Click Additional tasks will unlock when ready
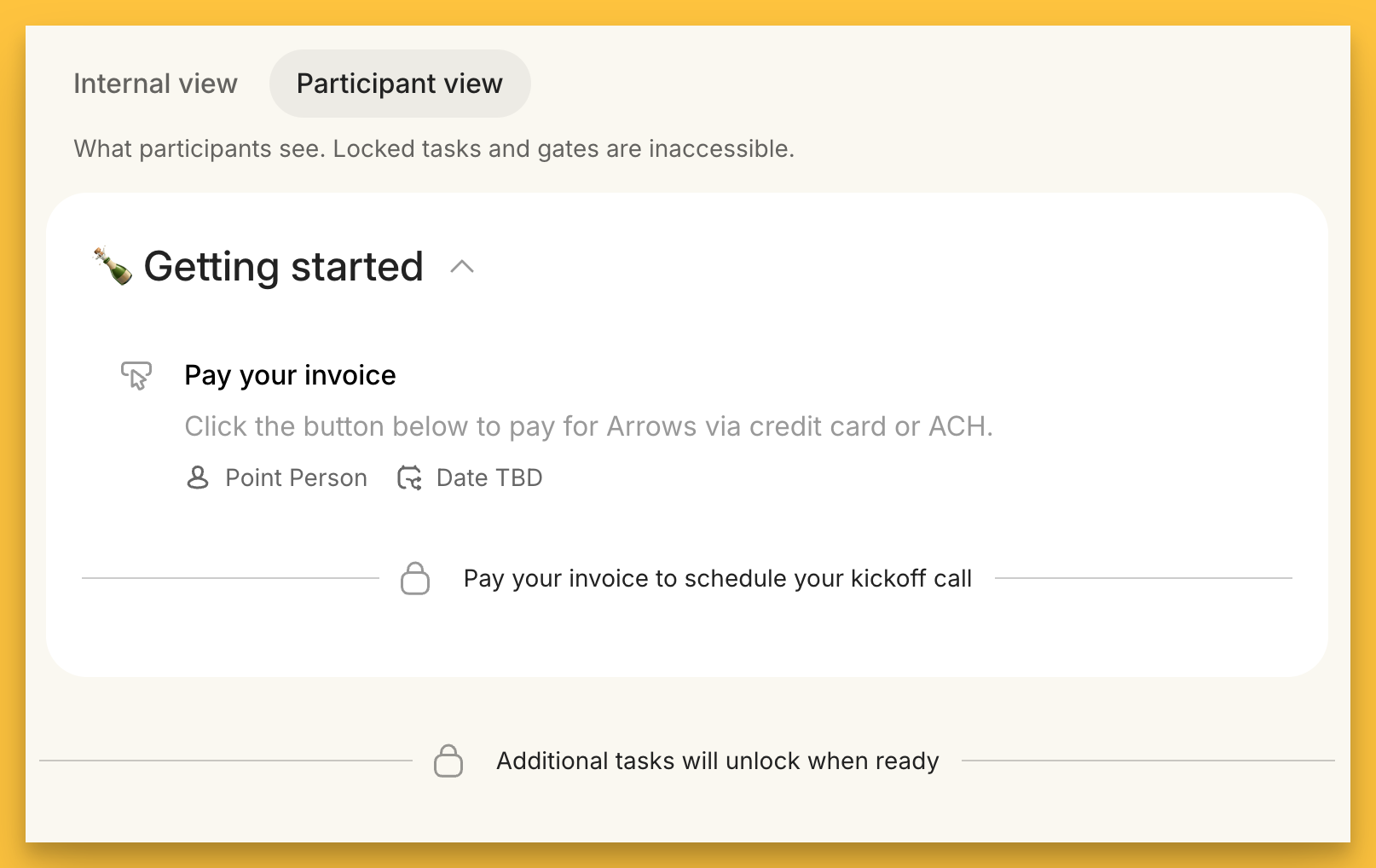The height and width of the screenshot is (868, 1376). [x=717, y=761]
